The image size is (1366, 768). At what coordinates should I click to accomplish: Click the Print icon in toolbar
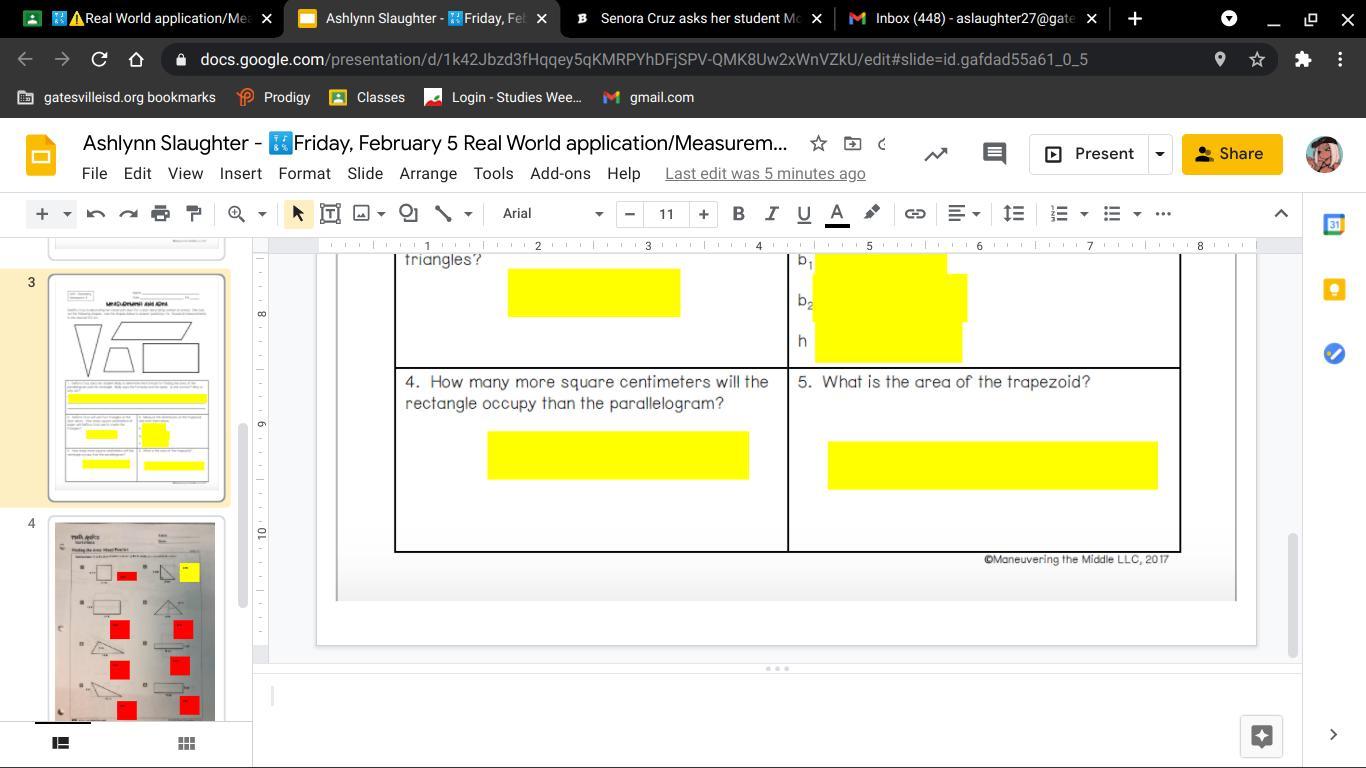(x=160, y=213)
